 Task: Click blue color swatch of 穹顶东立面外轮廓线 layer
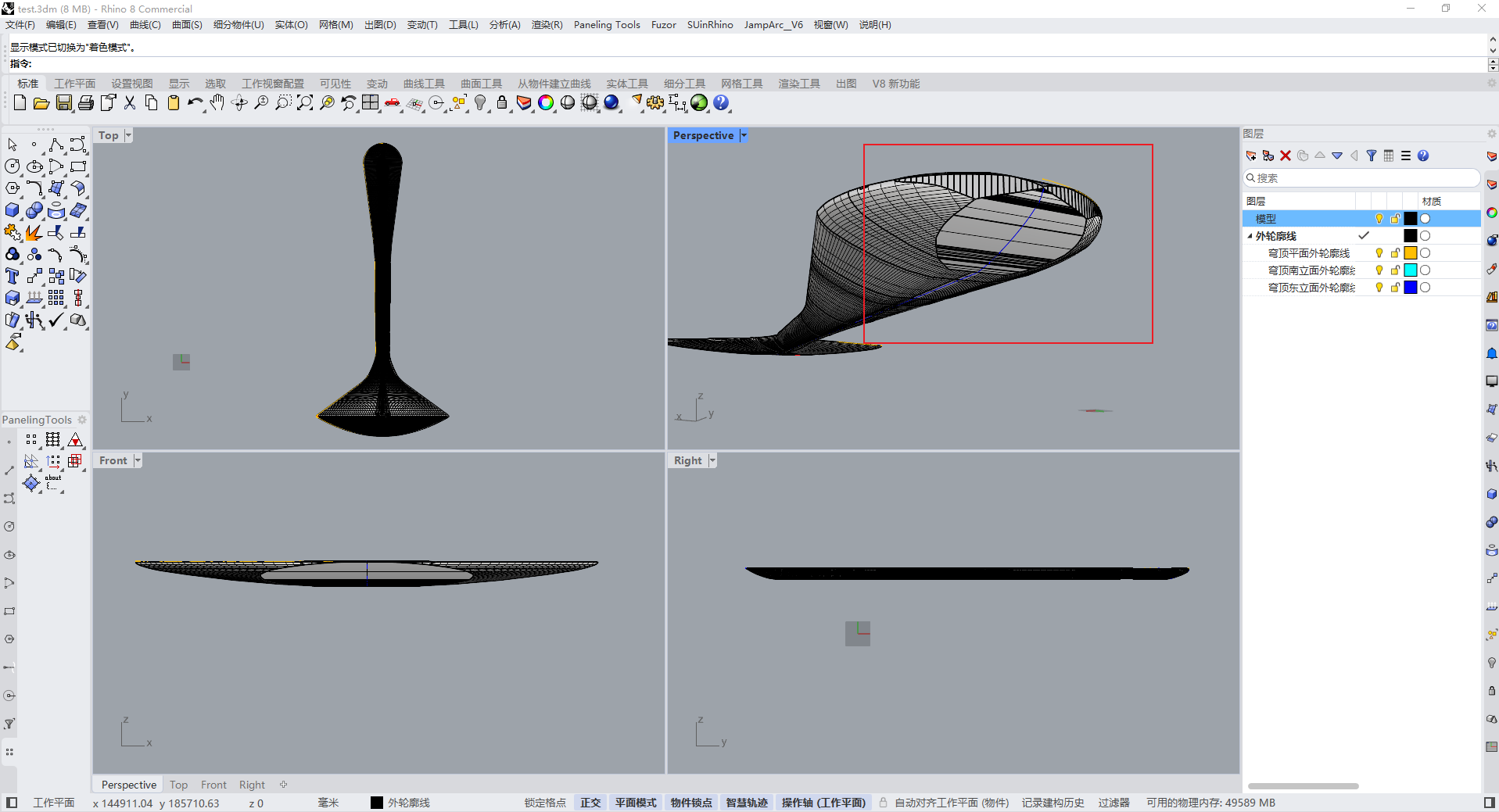1411,288
